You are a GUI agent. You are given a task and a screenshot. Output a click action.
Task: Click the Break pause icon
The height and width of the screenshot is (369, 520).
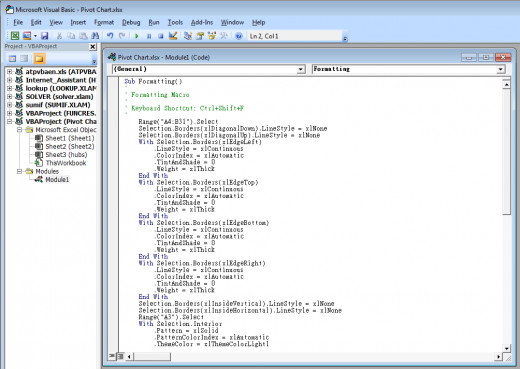point(149,36)
